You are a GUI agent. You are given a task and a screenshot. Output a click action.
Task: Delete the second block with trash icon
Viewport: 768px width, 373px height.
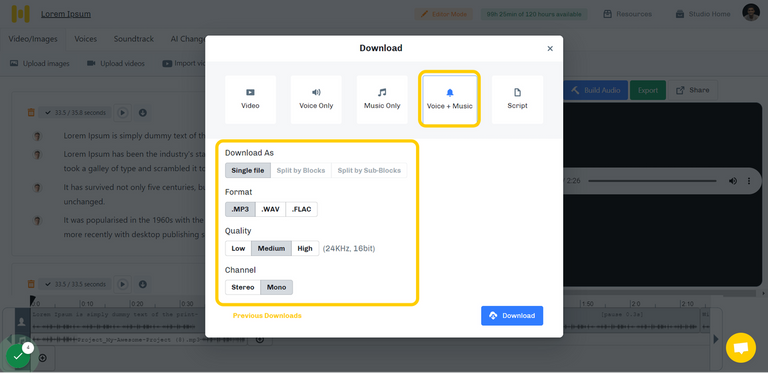coord(31,284)
